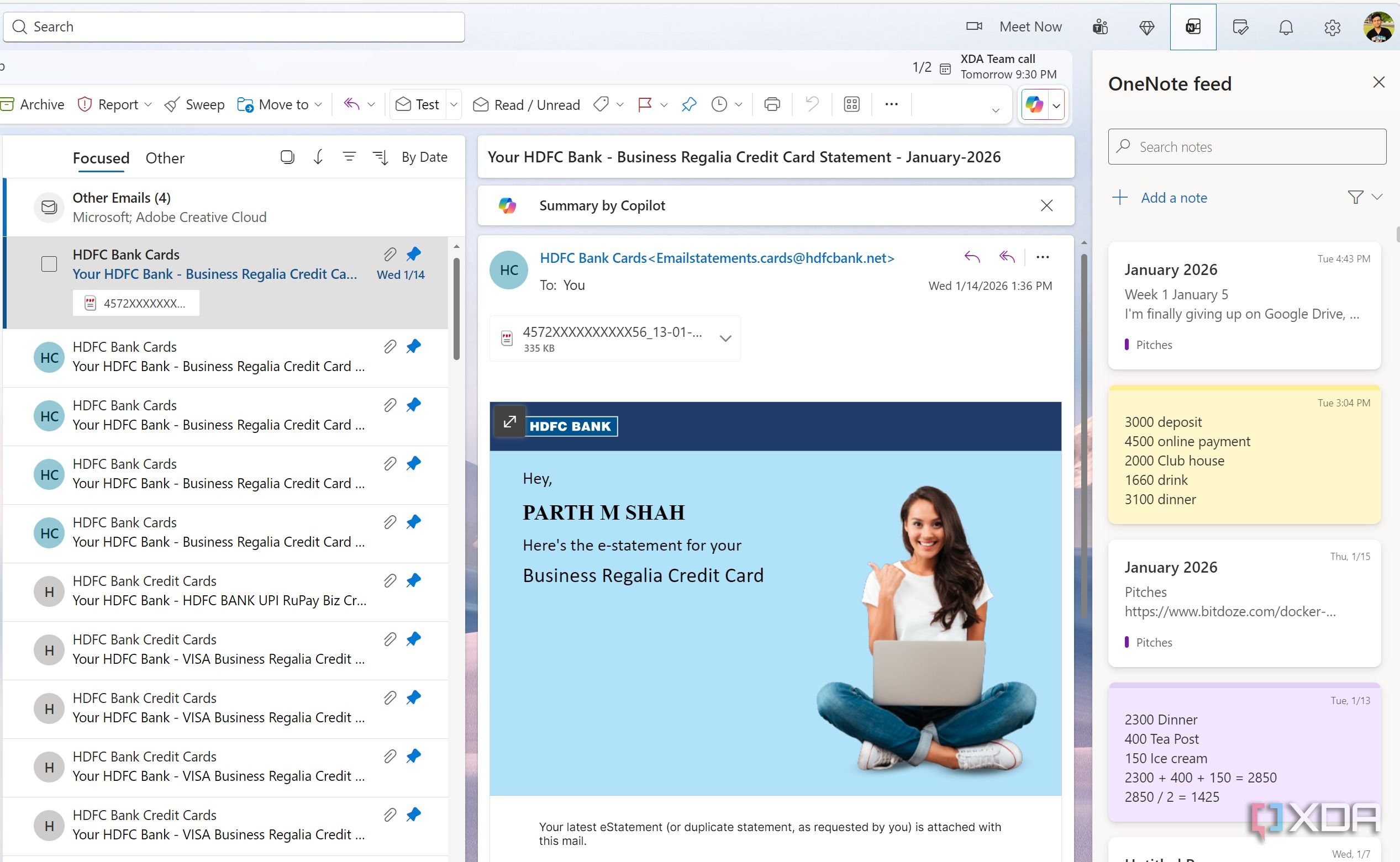Click the Sweep button

194,104
